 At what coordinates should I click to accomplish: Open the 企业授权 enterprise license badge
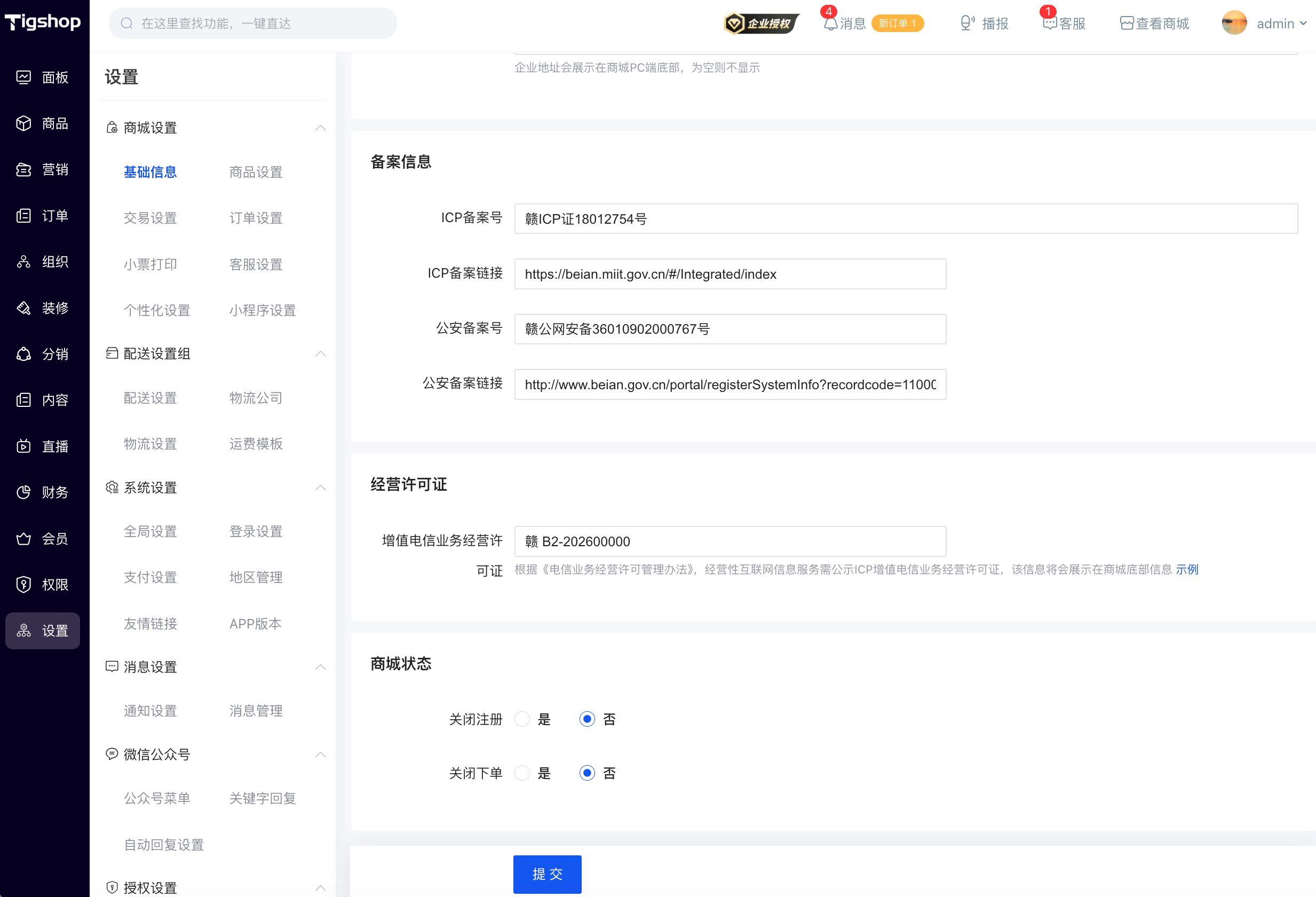(761, 23)
